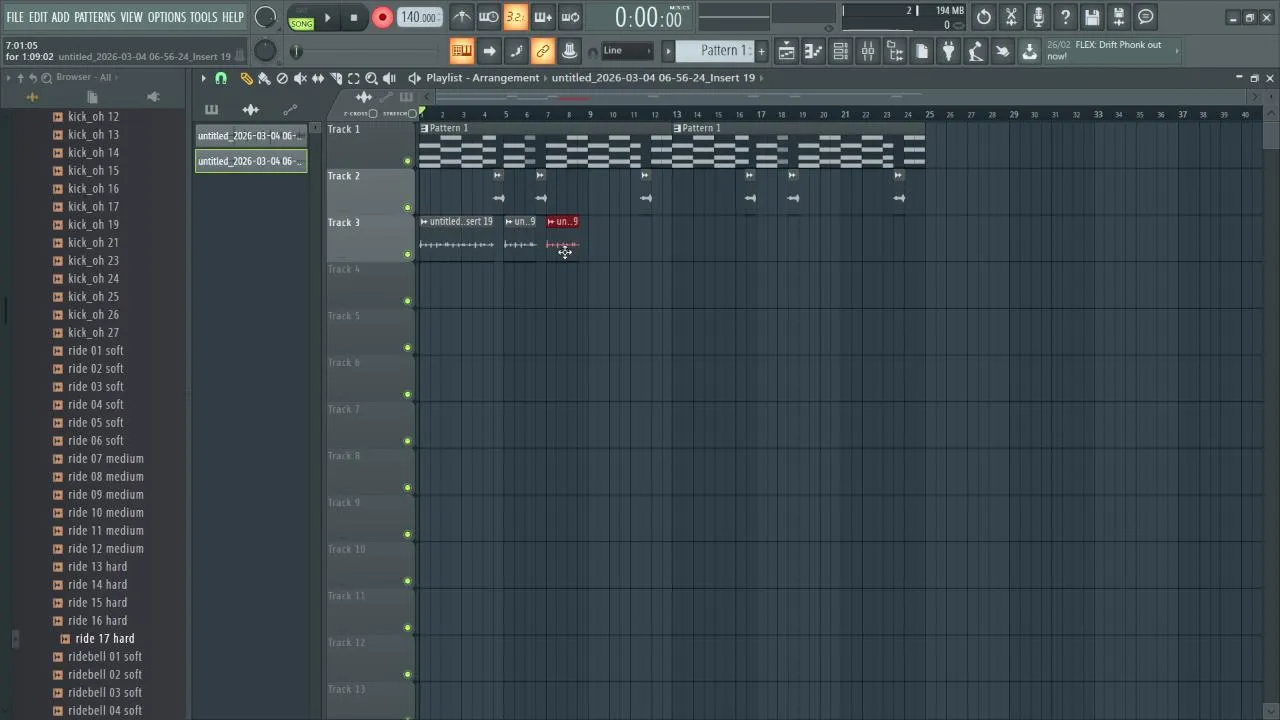Toggle loop recording icon
This screenshot has width=1280, height=720.
click(x=570, y=17)
